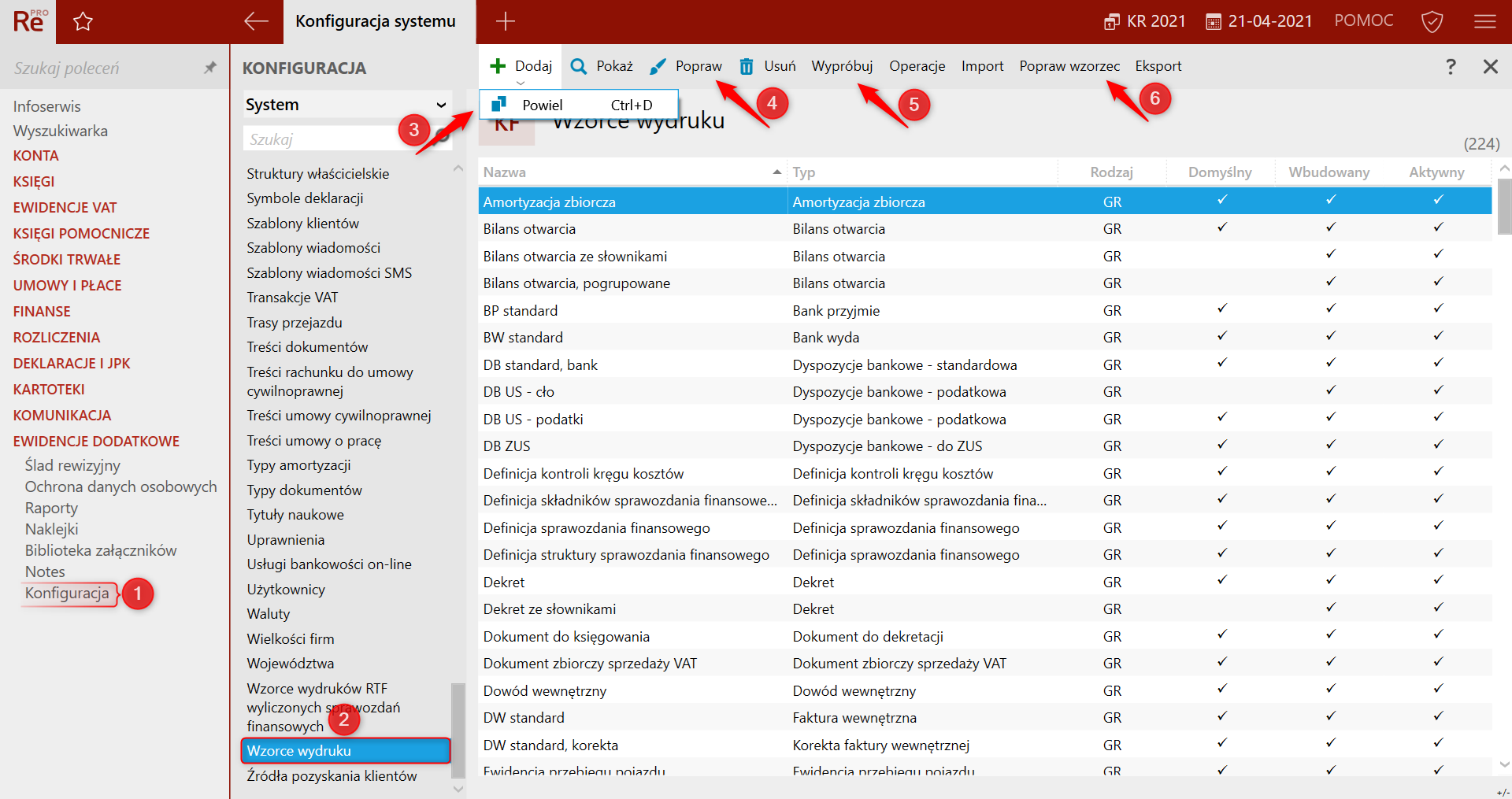Open the KSIĘGI menu section
Image resolution: width=1512 pixels, height=799 pixels.
pos(34,182)
